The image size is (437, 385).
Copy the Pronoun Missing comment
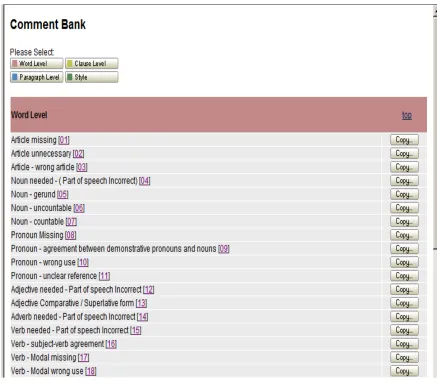point(404,235)
